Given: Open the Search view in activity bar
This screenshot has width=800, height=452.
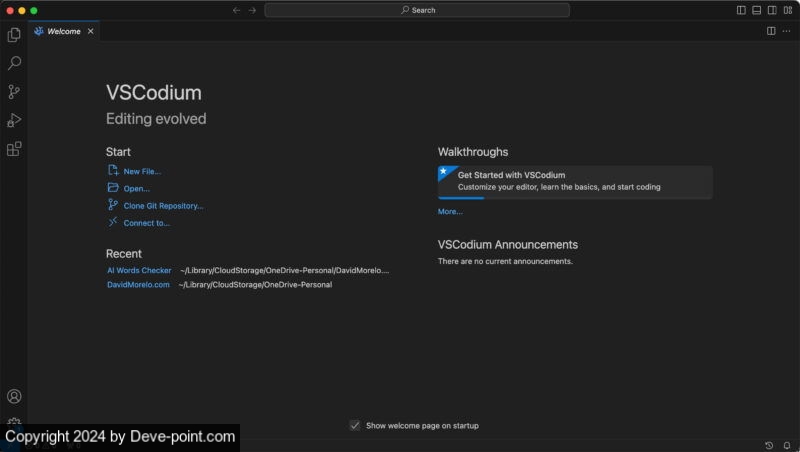Looking at the screenshot, I should pyautogui.click(x=14, y=63).
